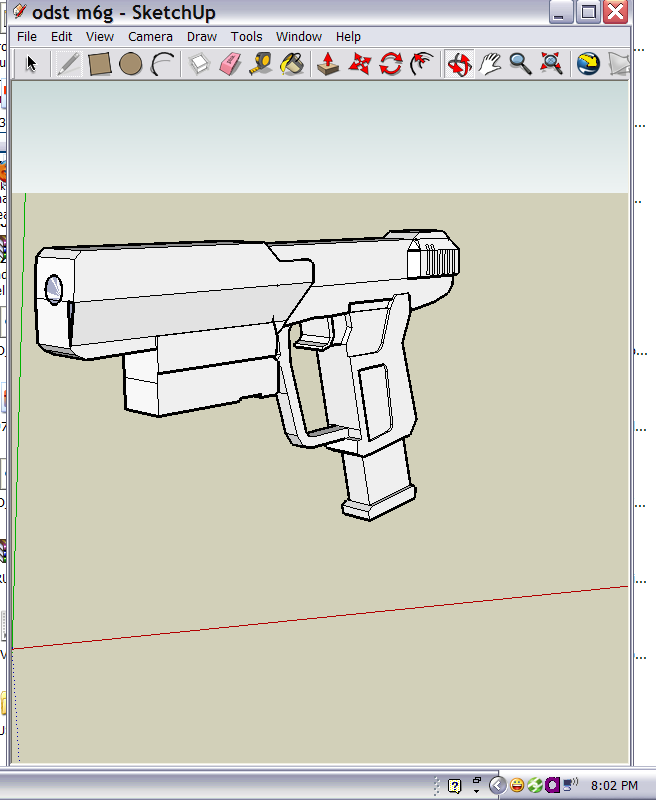
Task: Expand hidden tray icons with the chevron
Action: click(497, 785)
